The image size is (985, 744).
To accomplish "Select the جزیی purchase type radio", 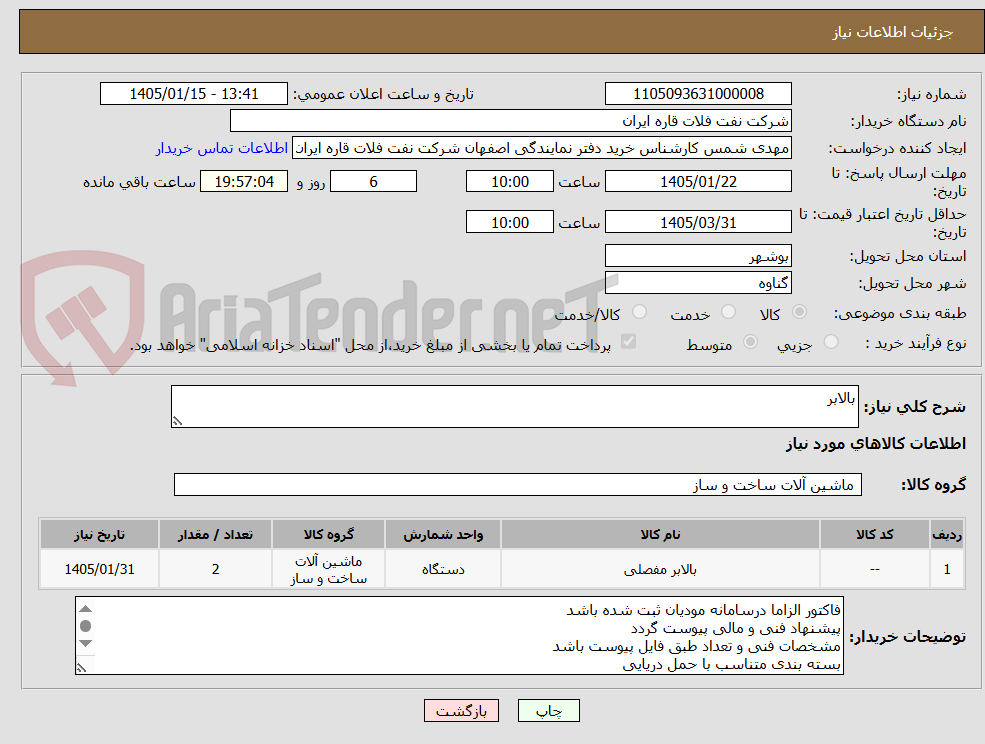I will tap(830, 342).
